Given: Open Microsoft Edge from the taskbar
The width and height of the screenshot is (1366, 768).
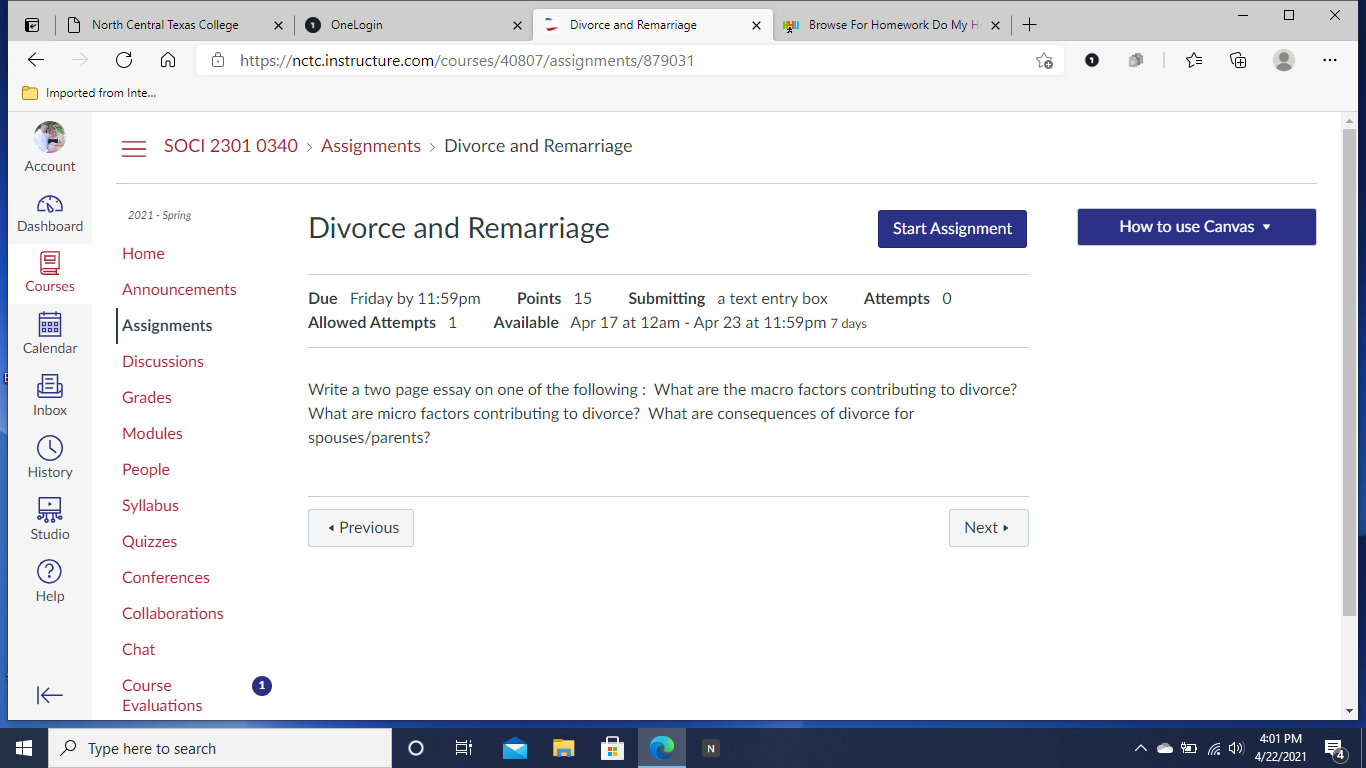Looking at the screenshot, I should [x=661, y=748].
